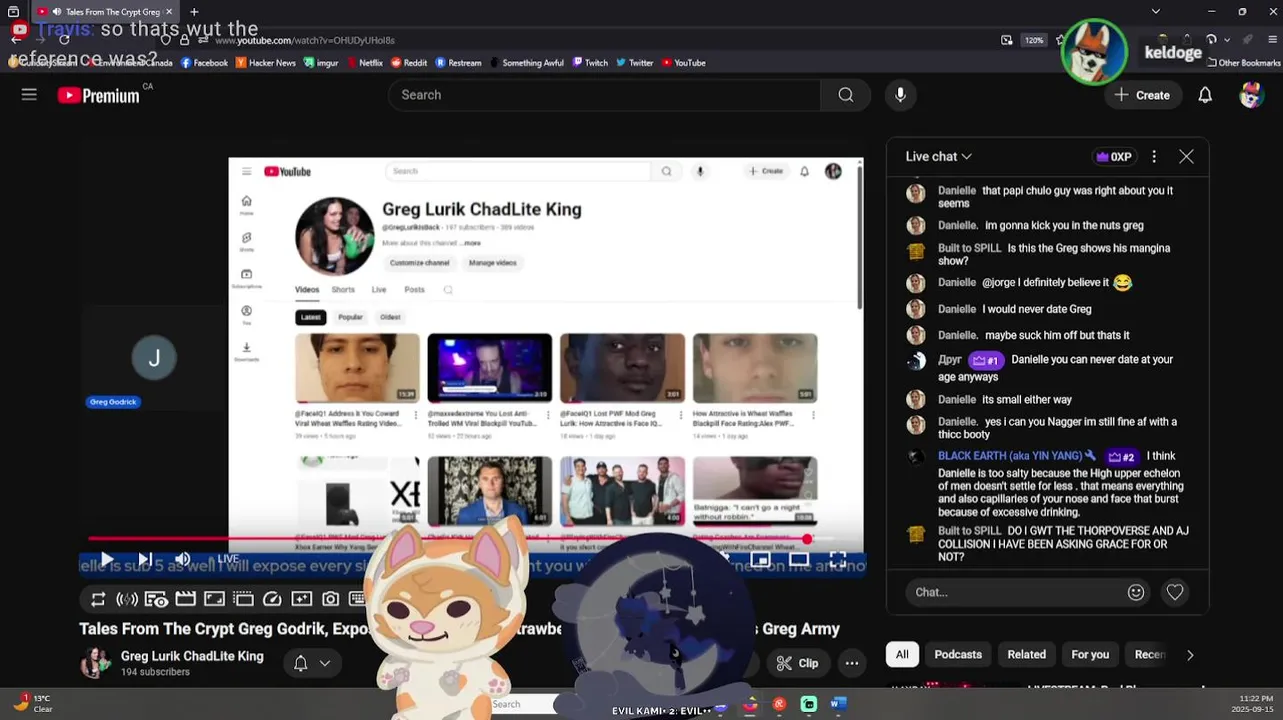Toggle the broadcast waves icon below player
Screen dimensions: 1283x720
click(x=127, y=599)
